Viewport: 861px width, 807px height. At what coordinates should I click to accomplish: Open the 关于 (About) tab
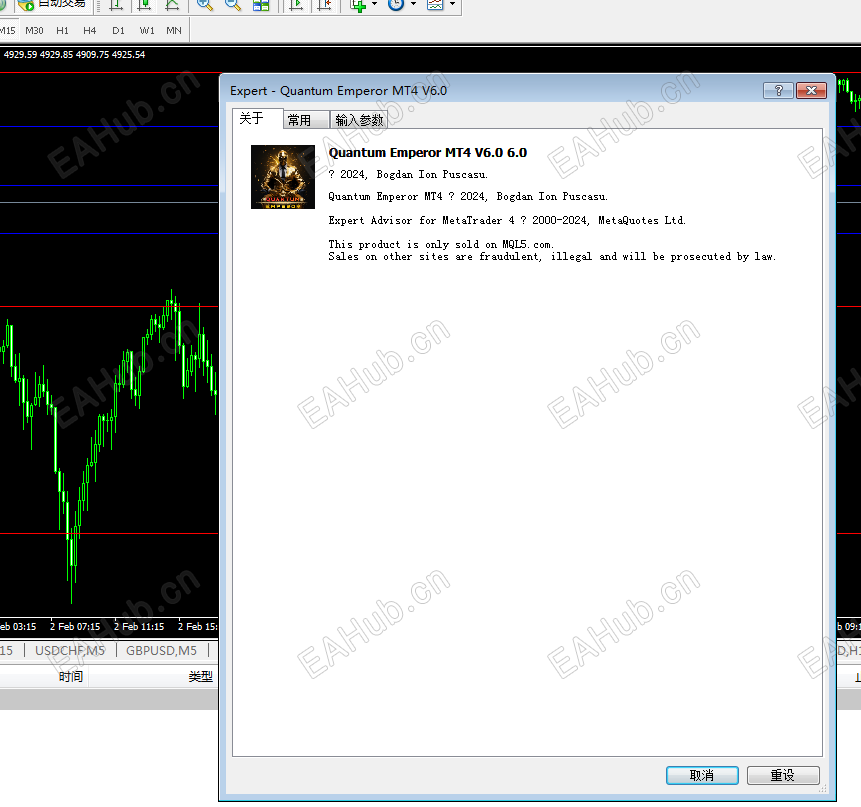pyautogui.click(x=258, y=119)
